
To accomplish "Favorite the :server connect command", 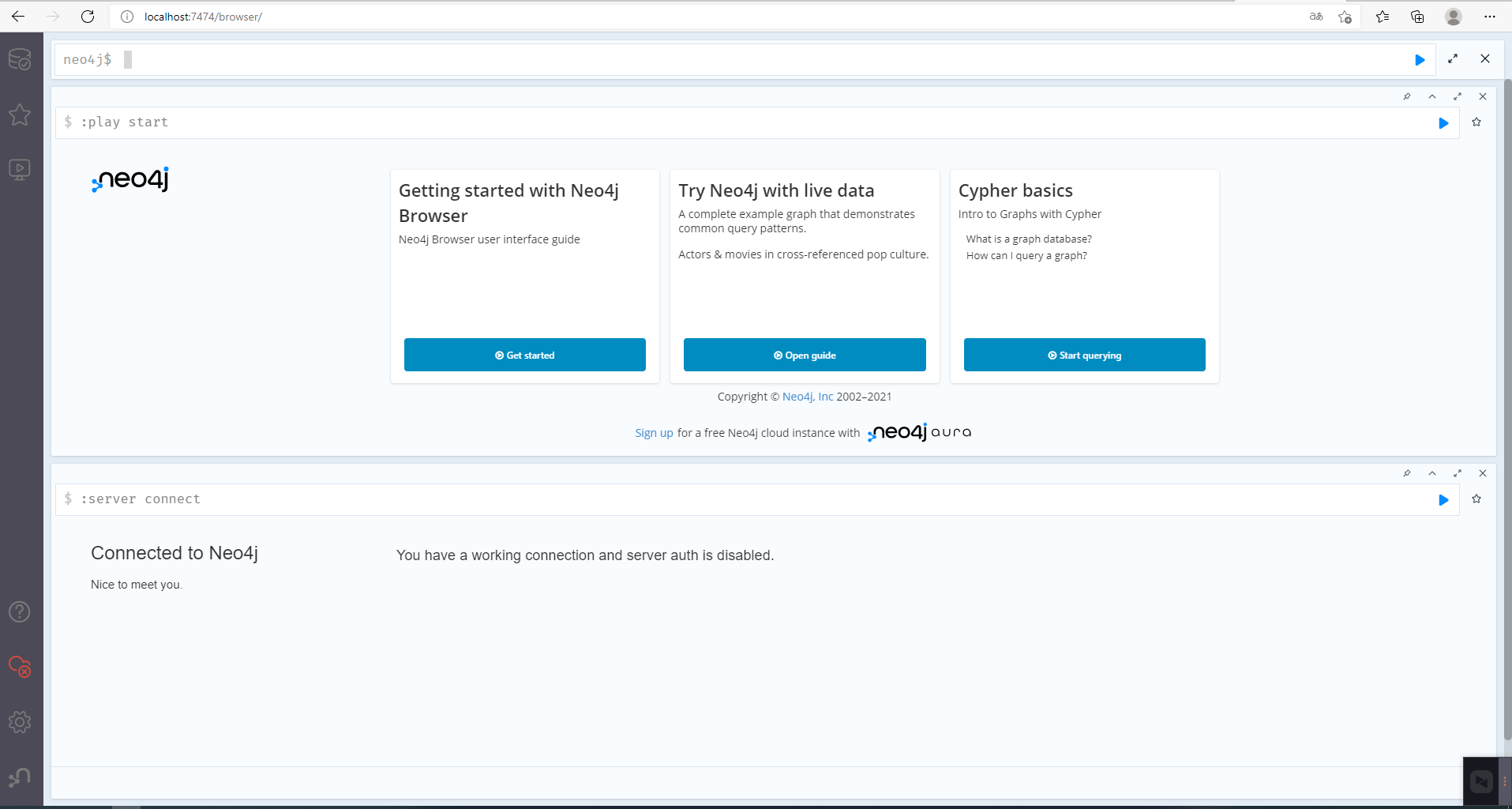I will point(1476,499).
